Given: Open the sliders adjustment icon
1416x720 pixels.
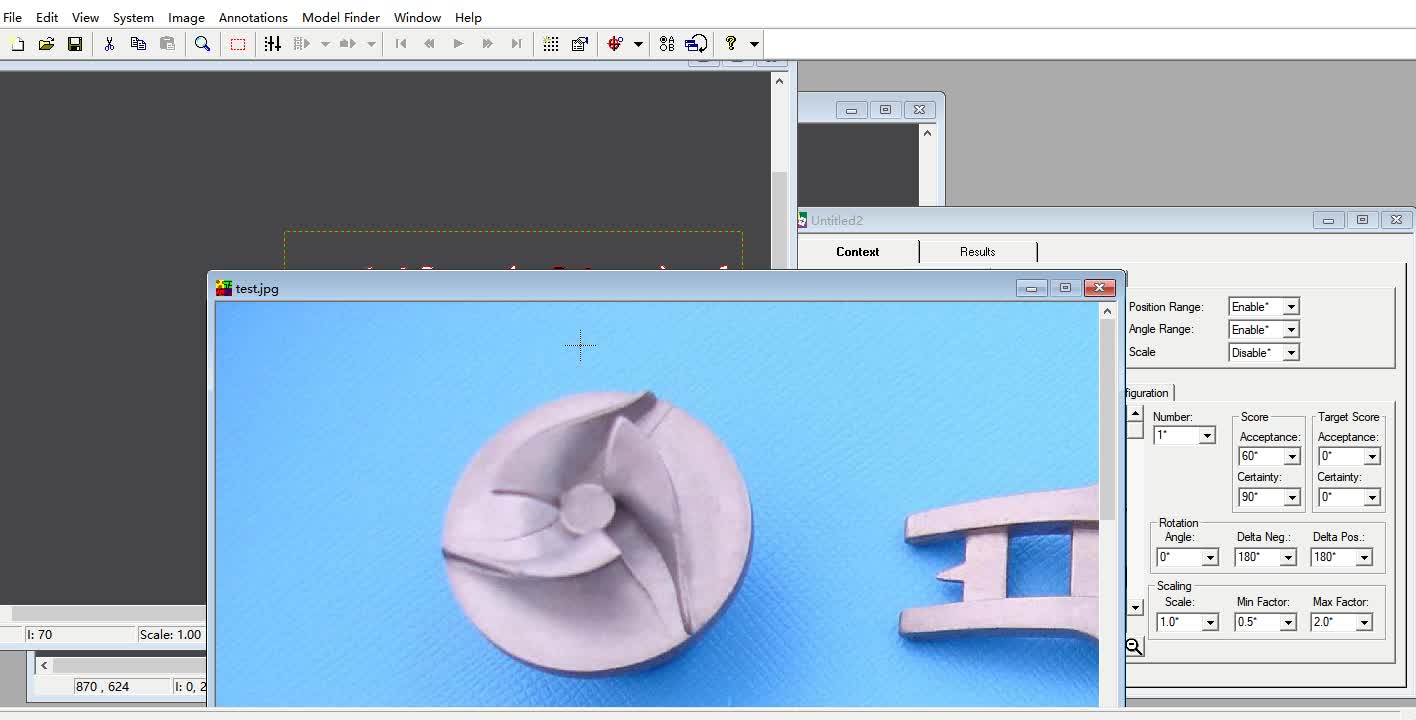Looking at the screenshot, I should (x=273, y=44).
